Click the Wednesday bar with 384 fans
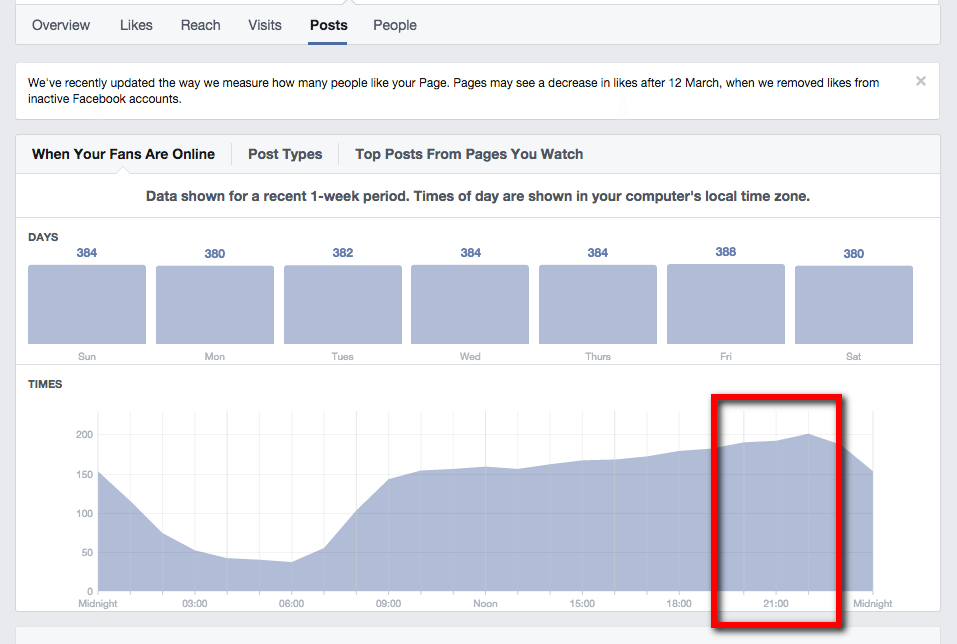Image resolution: width=957 pixels, height=644 pixels. [x=469, y=304]
